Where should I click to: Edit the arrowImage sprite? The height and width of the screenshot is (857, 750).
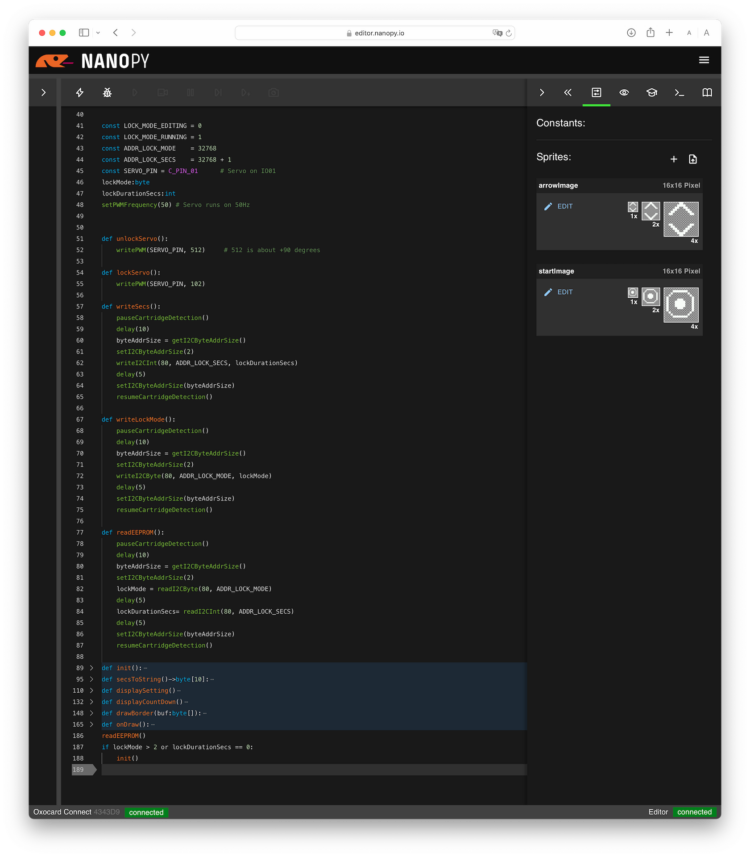[x=558, y=206]
